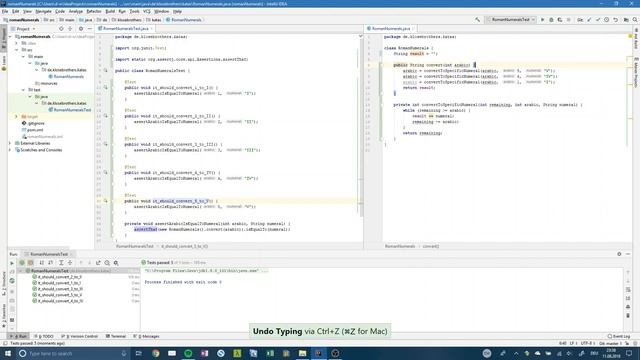Click the Build project hammer icon
Viewport: 640px width, 360px height.
point(477,20)
